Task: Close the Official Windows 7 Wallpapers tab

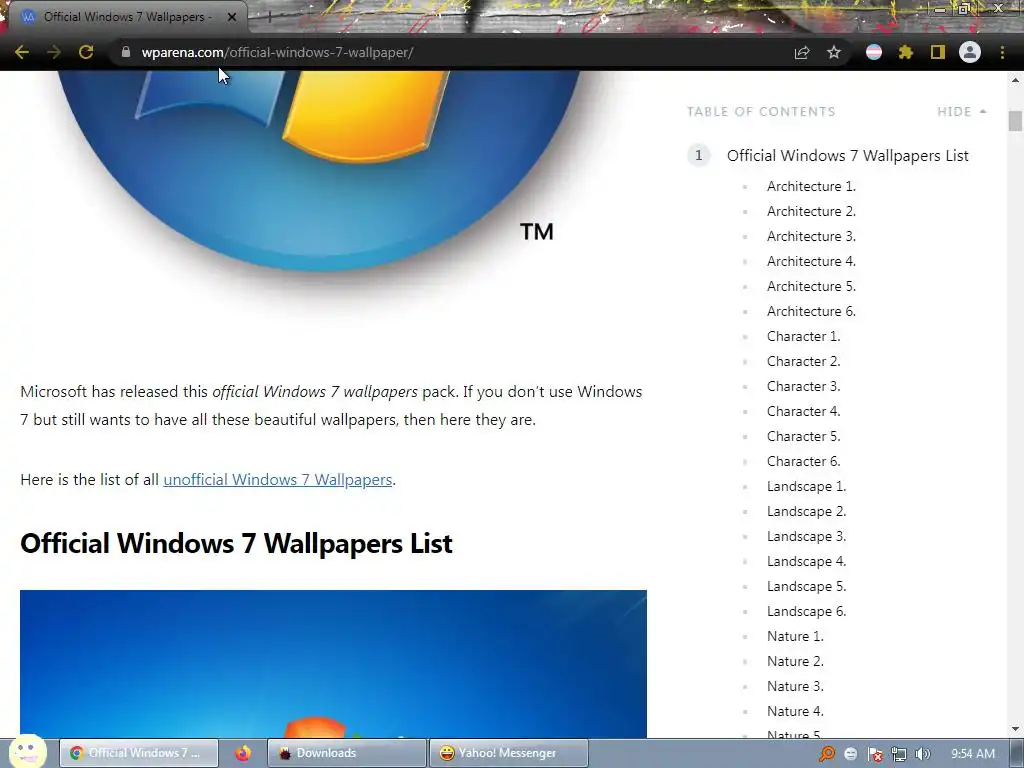Action: point(232,17)
